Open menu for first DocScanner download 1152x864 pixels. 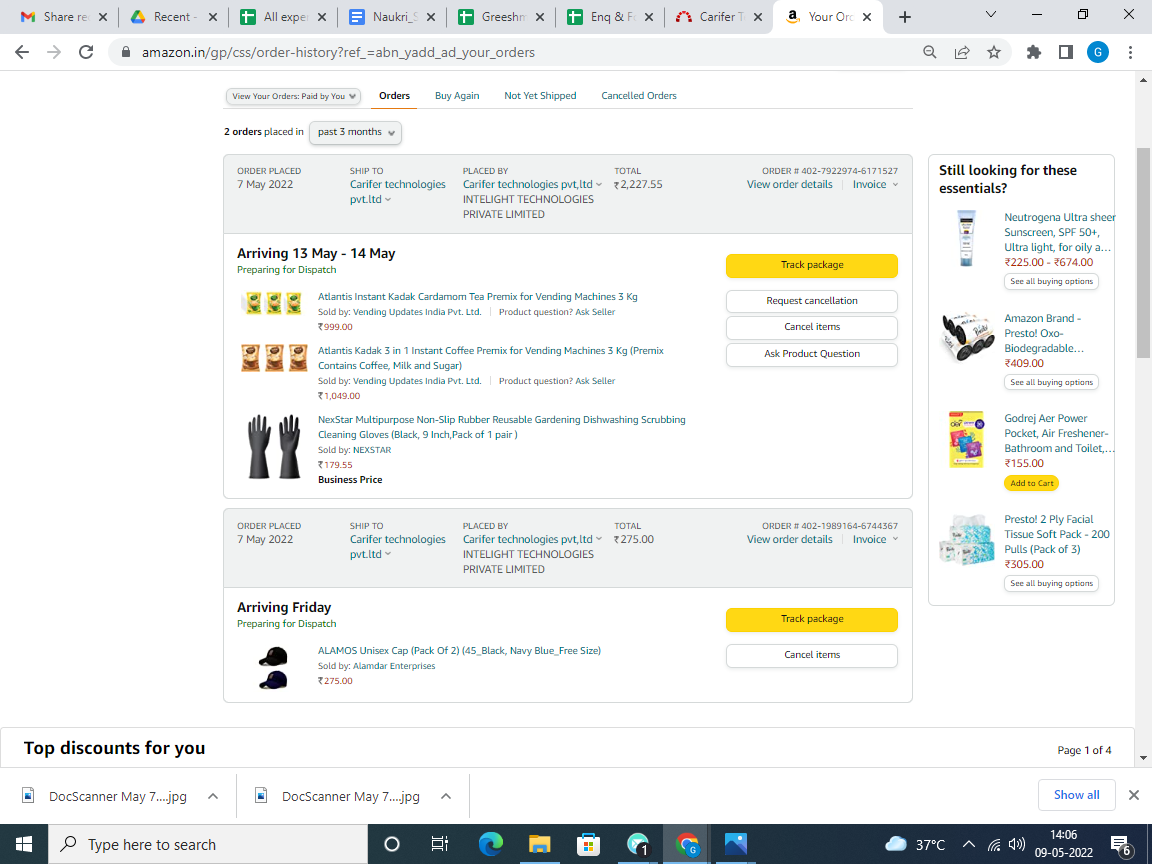tap(213, 796)
